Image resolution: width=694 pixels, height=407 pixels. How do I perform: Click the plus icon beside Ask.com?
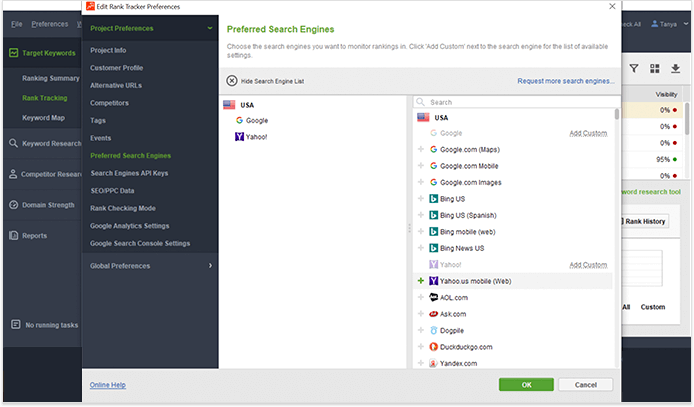coord(421,314)
